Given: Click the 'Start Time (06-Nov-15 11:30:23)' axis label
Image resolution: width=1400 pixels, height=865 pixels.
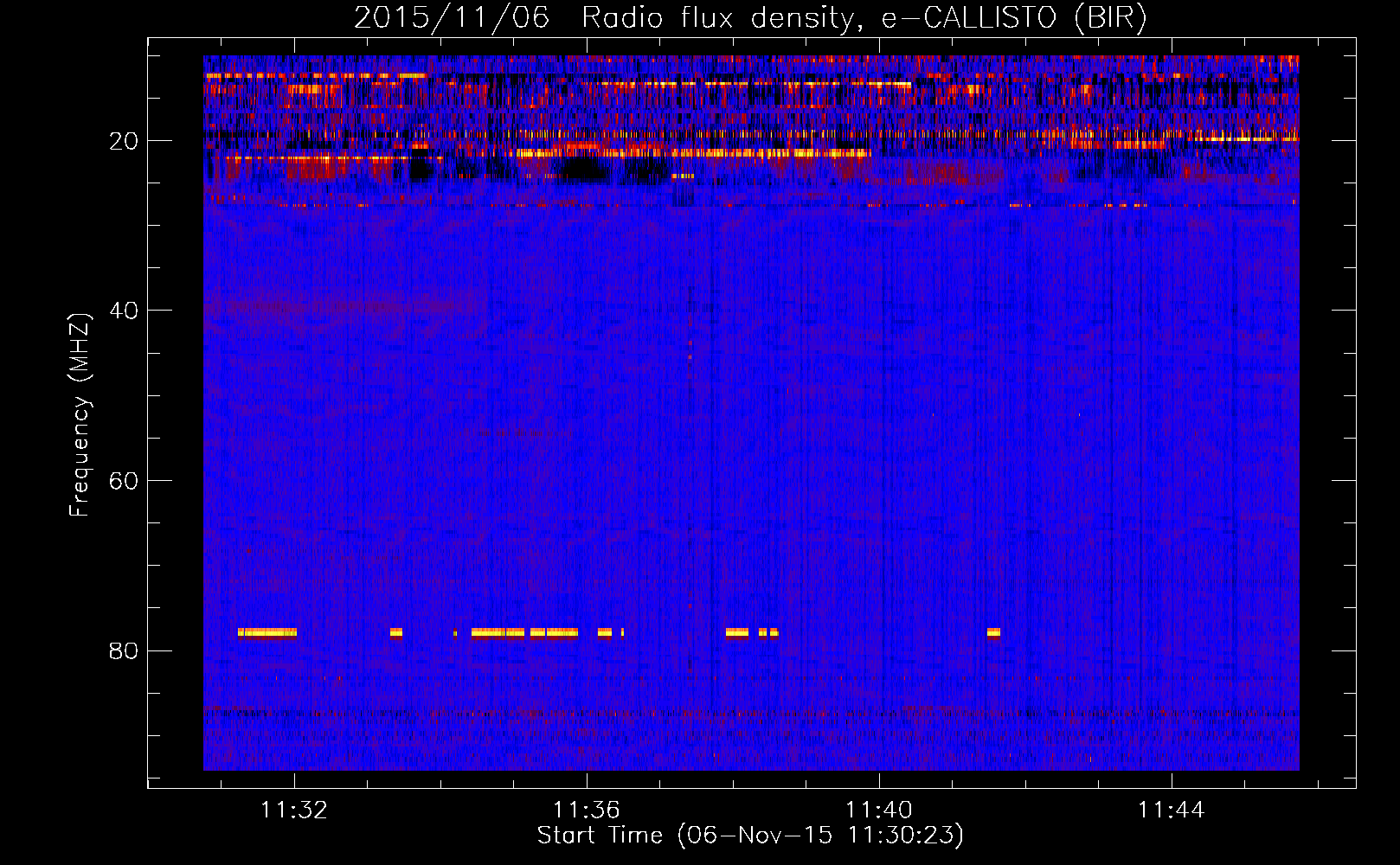Looking at the screenshot, I should [750, 836].
